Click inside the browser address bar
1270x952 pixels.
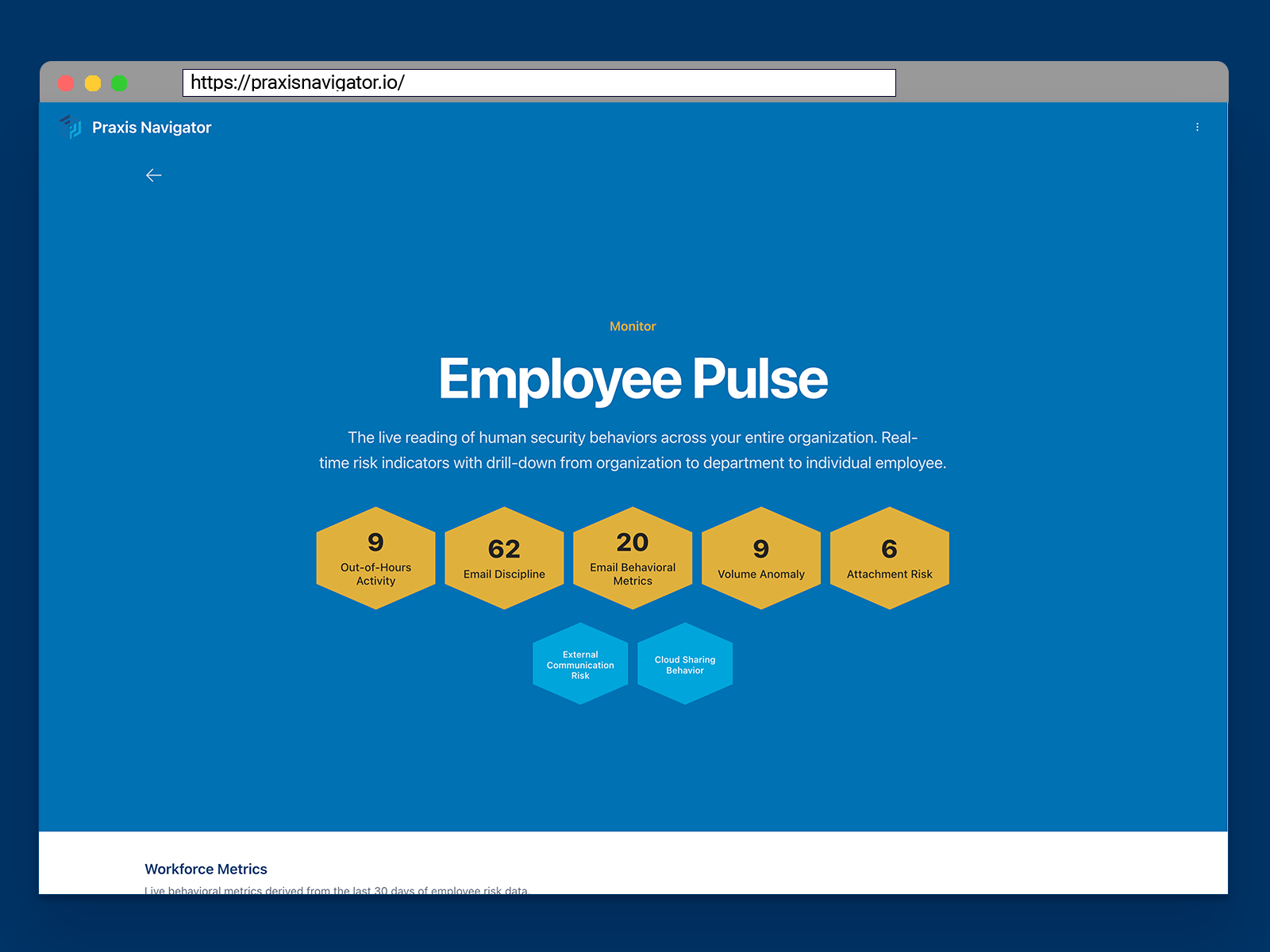[540, 83]
